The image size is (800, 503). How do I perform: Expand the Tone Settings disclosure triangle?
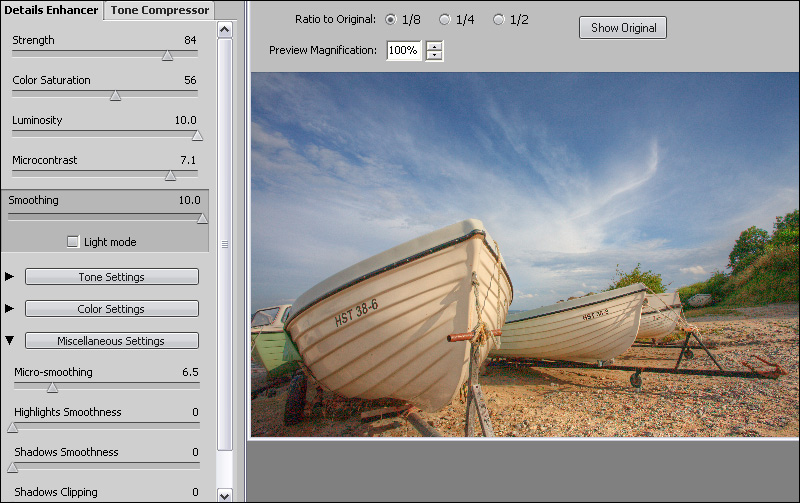point(10,277)
